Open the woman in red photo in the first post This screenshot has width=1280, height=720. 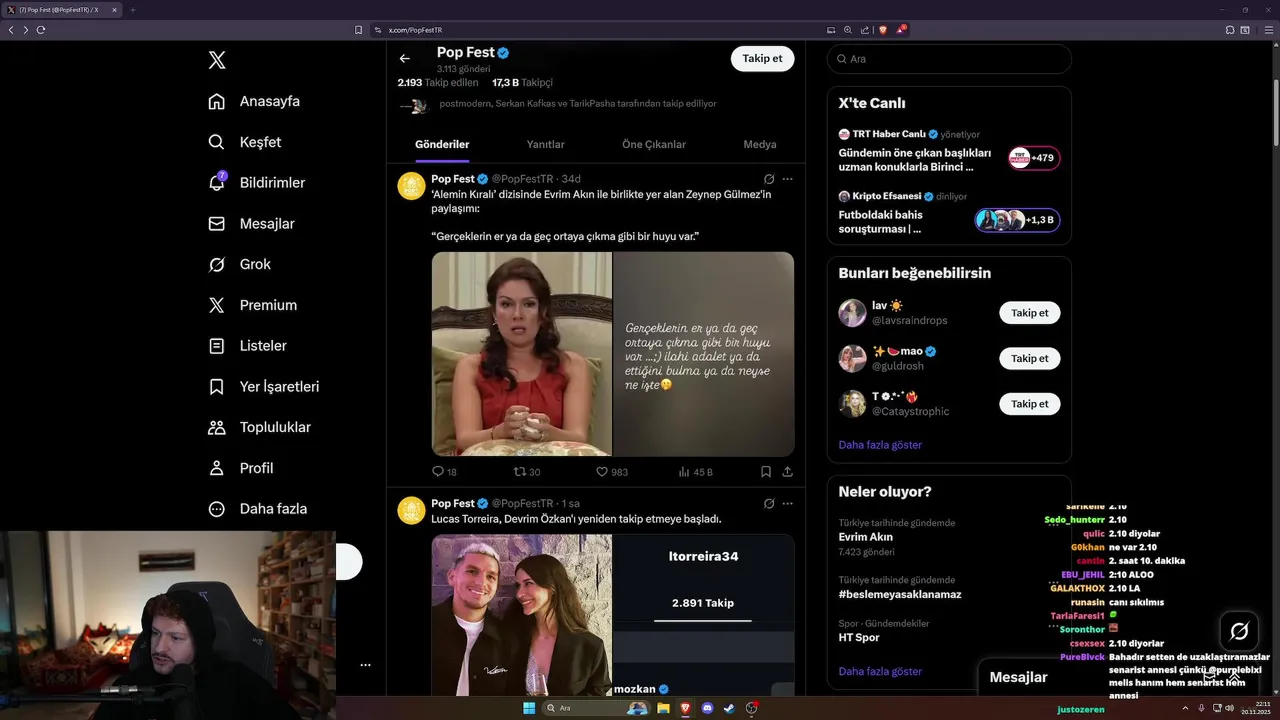click(x=521, y=354)
